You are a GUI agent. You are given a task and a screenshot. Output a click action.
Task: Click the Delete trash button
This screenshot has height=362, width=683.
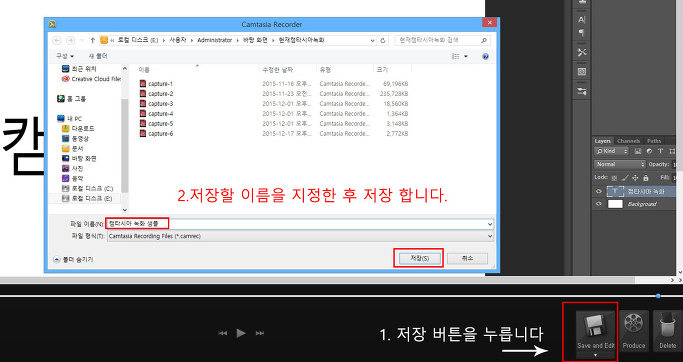coord(667,330)
